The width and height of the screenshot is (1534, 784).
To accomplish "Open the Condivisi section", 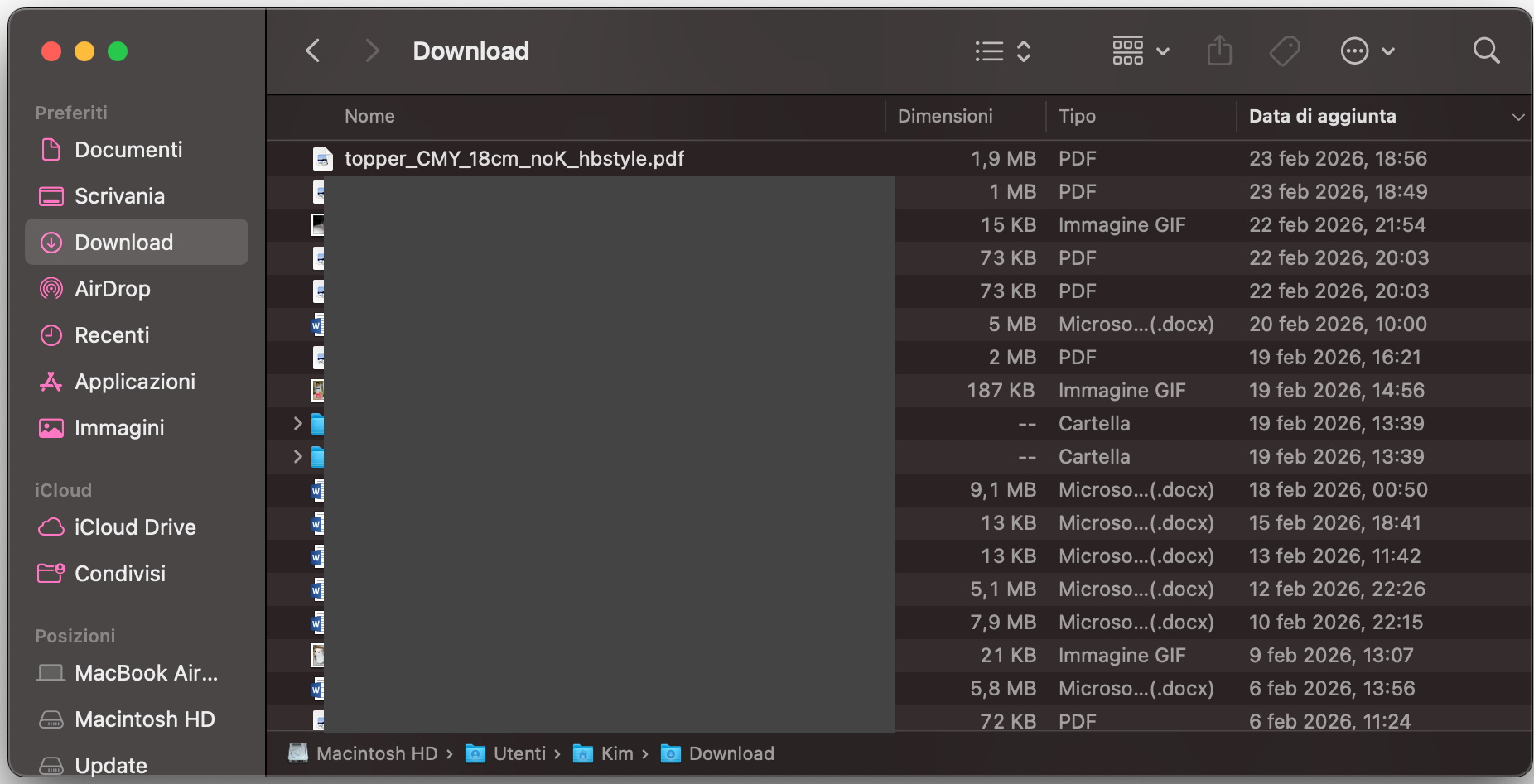I will pos(120,573).
